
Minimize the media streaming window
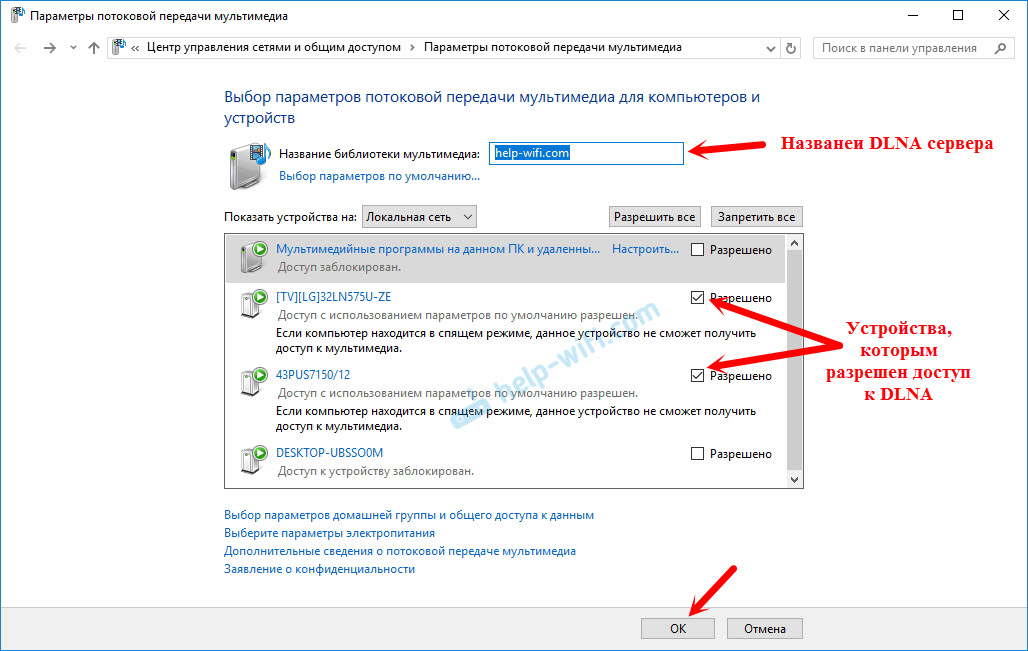pyautogui.click(x=913, y=16)
